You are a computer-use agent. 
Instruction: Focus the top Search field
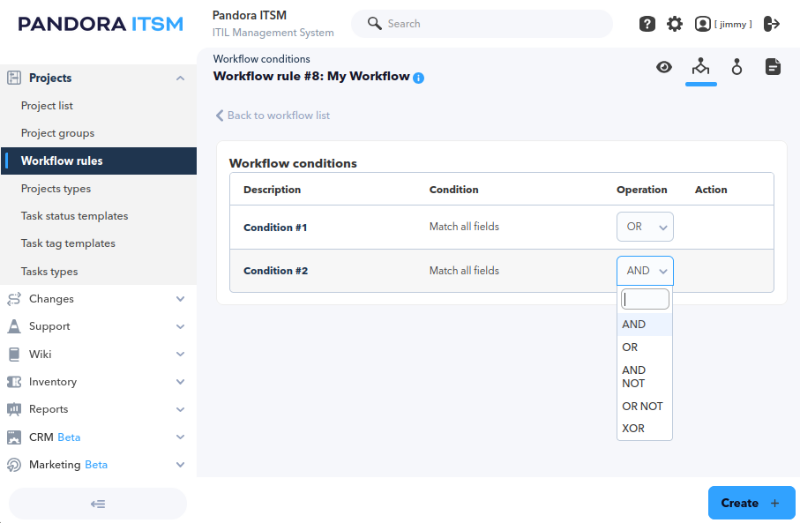482,23
